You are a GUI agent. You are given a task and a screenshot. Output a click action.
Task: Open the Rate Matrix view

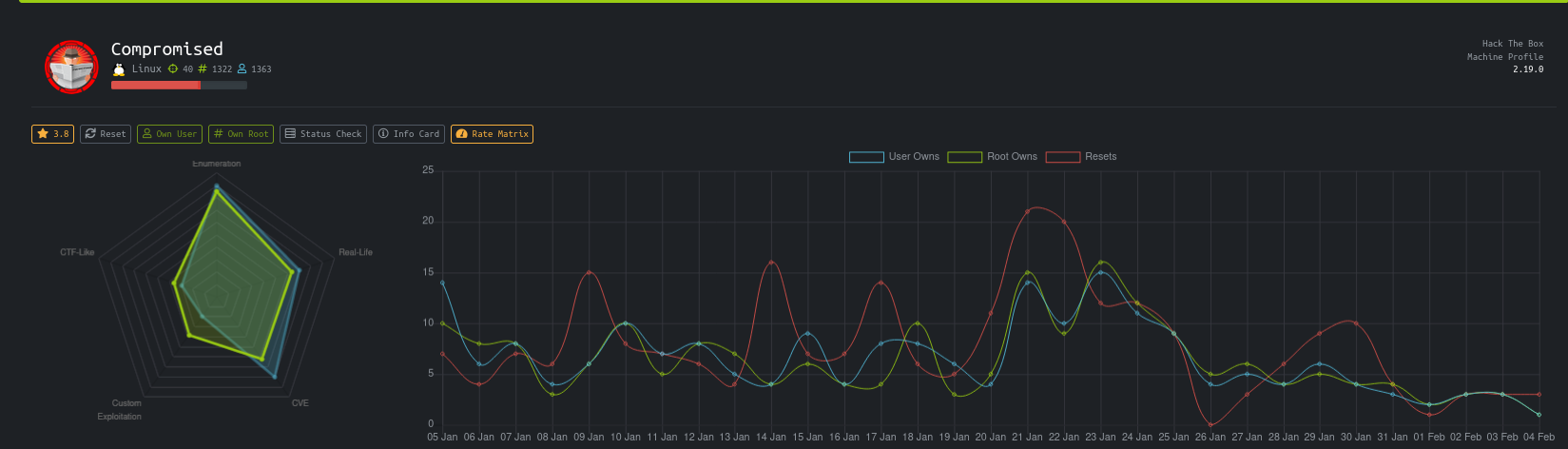pyautogui.click(x=492, y=134)
